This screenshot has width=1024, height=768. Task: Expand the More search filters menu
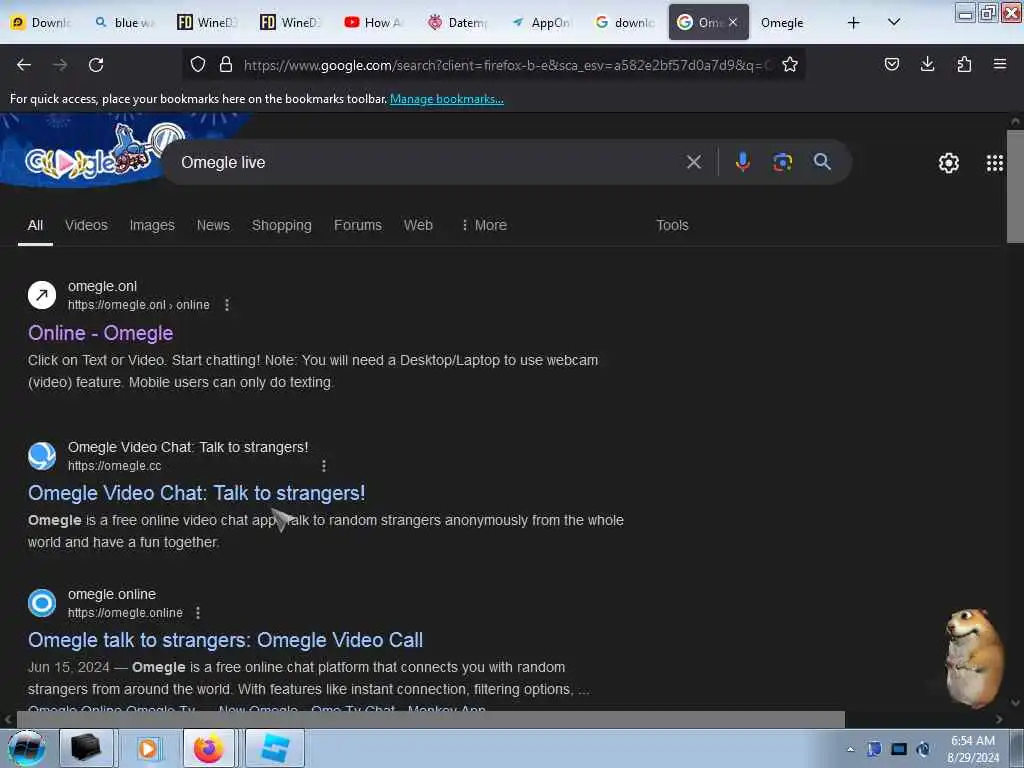484,225
